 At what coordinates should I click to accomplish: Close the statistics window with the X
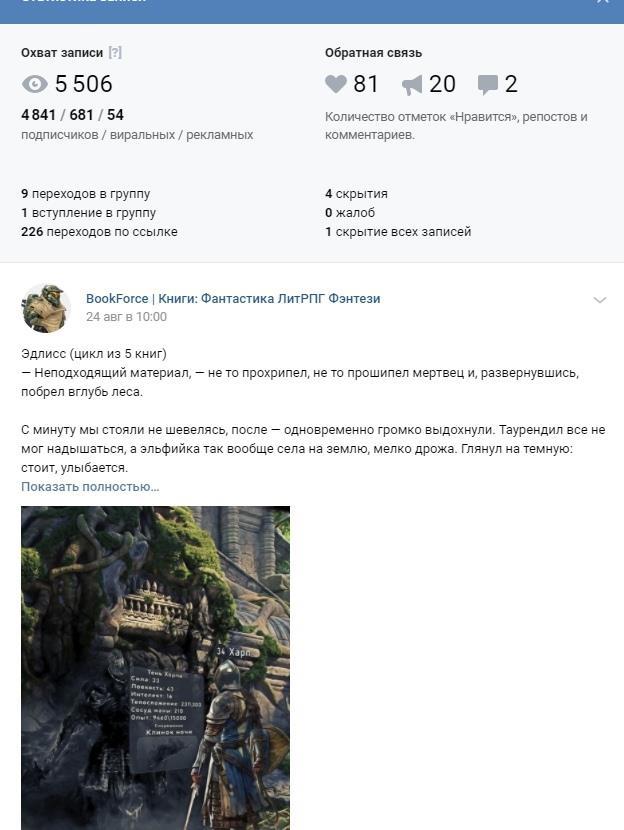pos(602,1)
